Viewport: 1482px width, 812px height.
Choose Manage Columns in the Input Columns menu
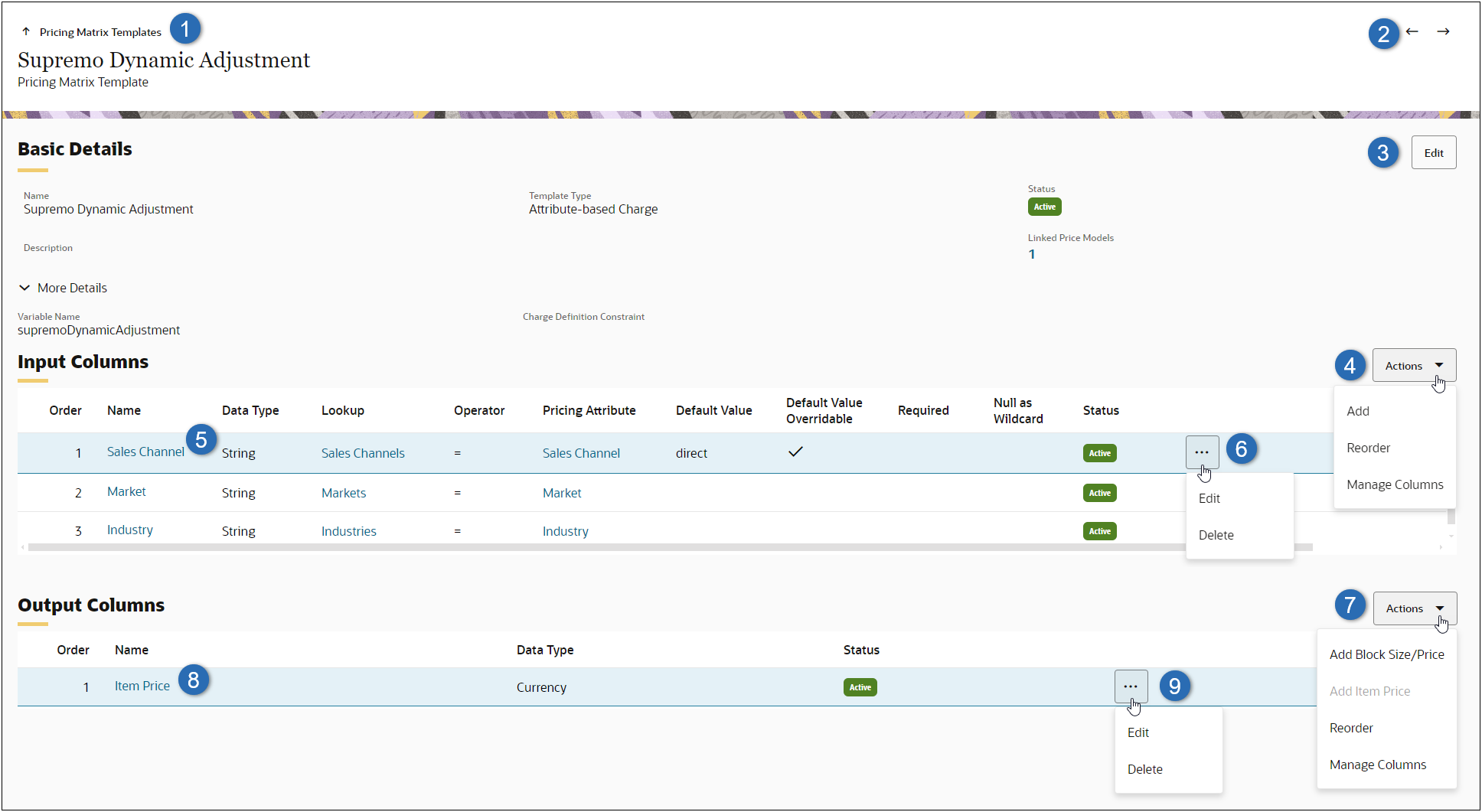(x=1395, y=484)
